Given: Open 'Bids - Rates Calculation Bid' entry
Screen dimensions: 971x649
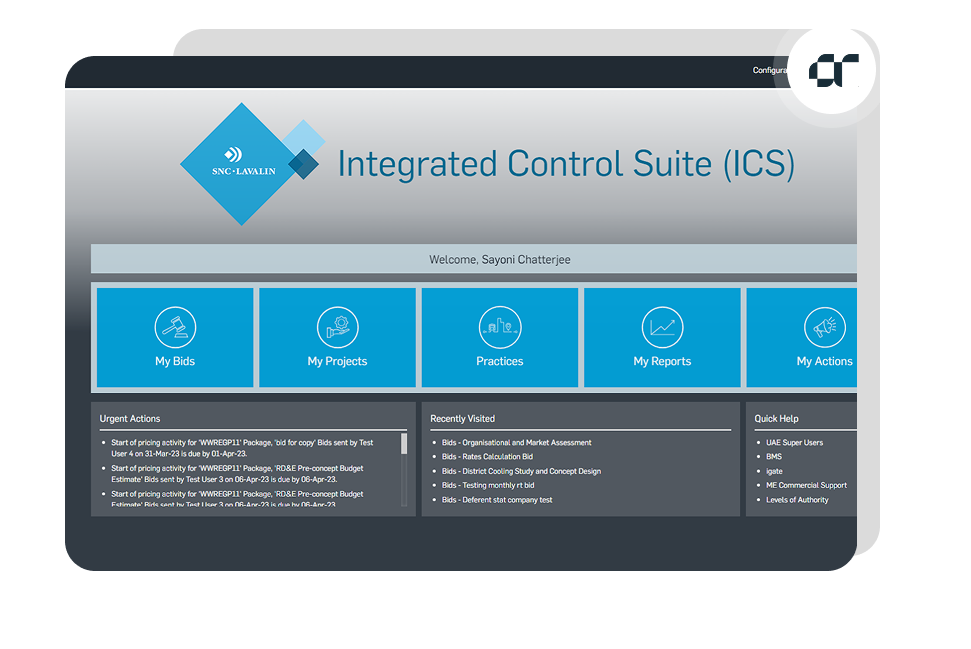Looking at the screenshot, I should (x=490, y=455).
